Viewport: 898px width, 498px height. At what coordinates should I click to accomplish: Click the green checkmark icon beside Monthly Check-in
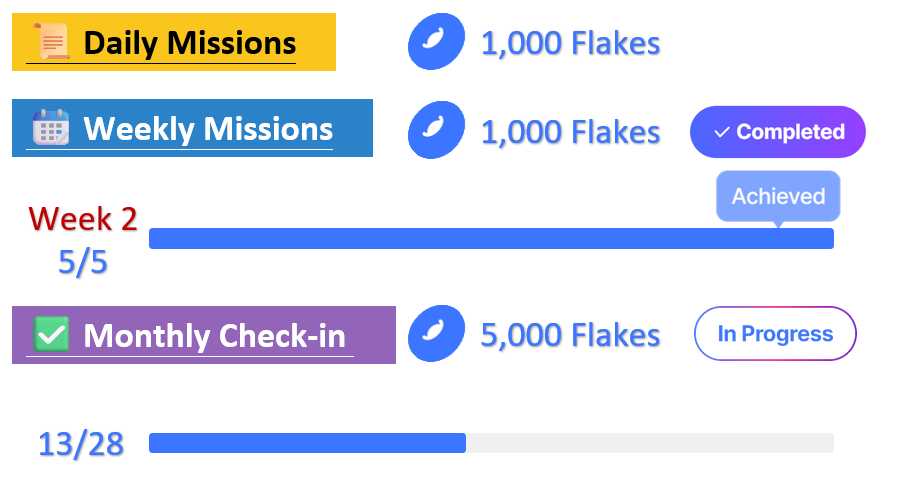tap(51, 334)
